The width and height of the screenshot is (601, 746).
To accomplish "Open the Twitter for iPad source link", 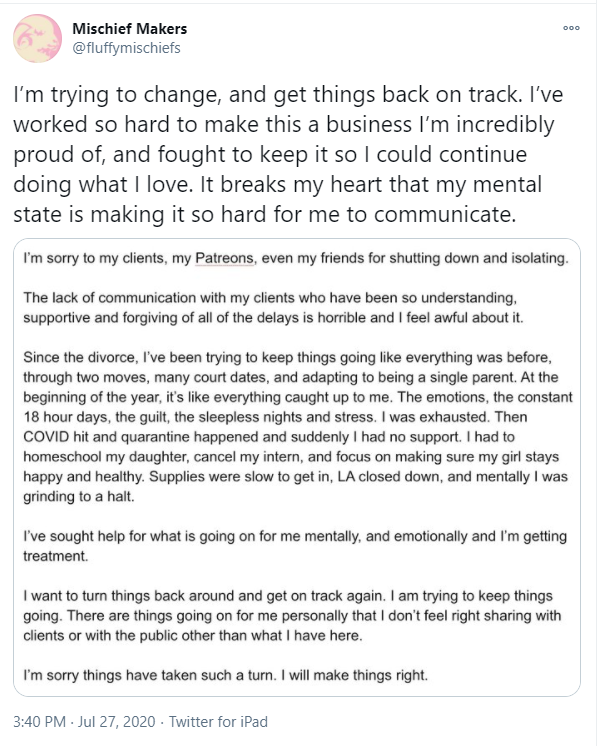I will 218,721.
